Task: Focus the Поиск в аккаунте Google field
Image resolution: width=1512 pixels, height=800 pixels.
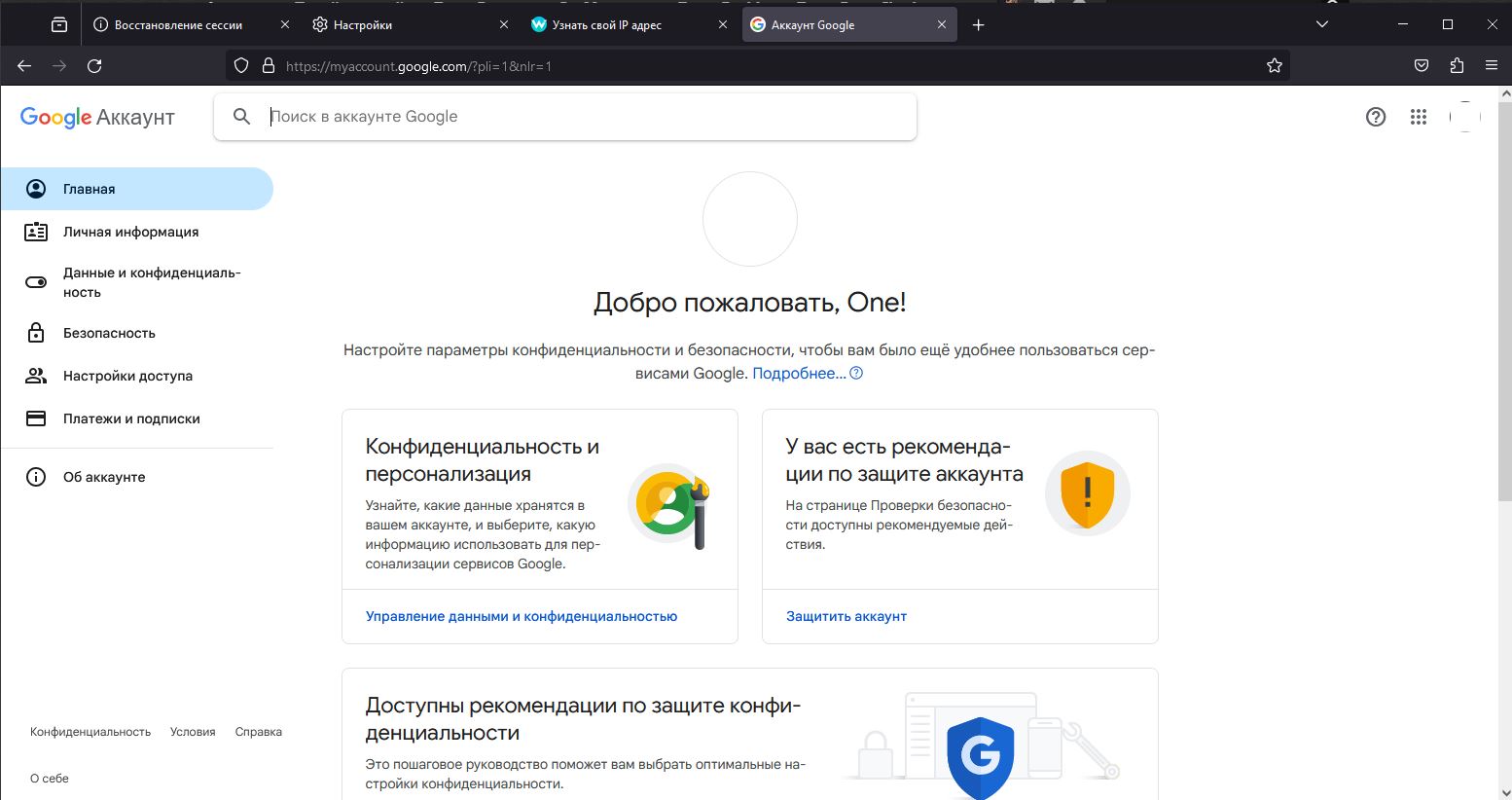Action: (565, 117)
